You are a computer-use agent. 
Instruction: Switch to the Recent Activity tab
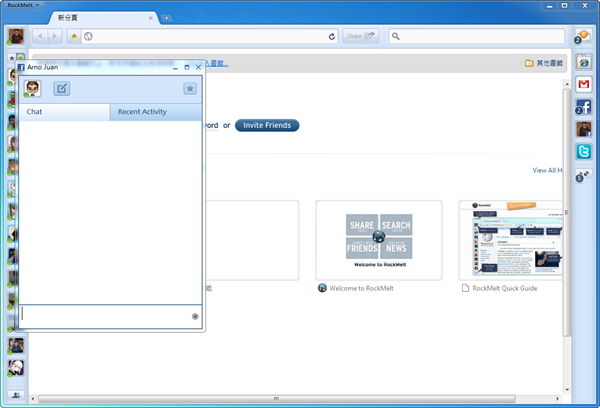156,112
